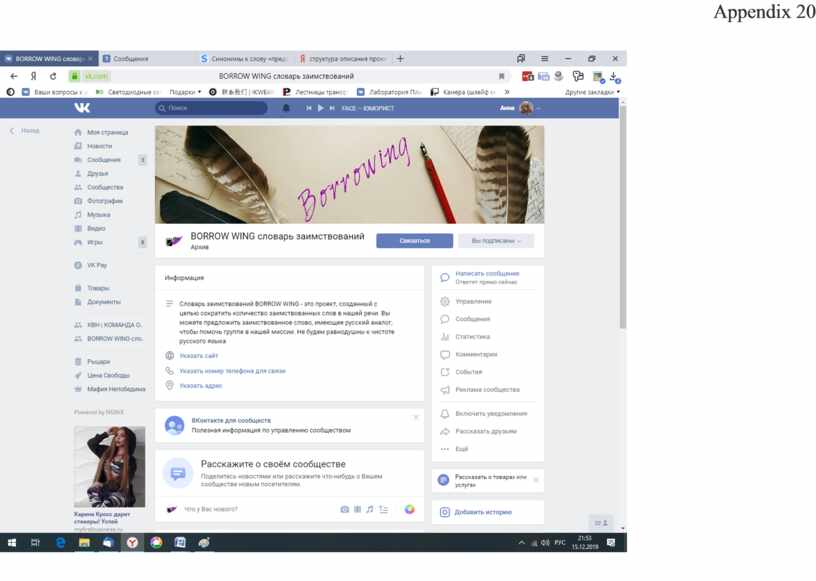Bookmark the page using the address bar icon
The width and height of the screenshot is (816, 581).
pyautogui.click(x=502, y=77)
